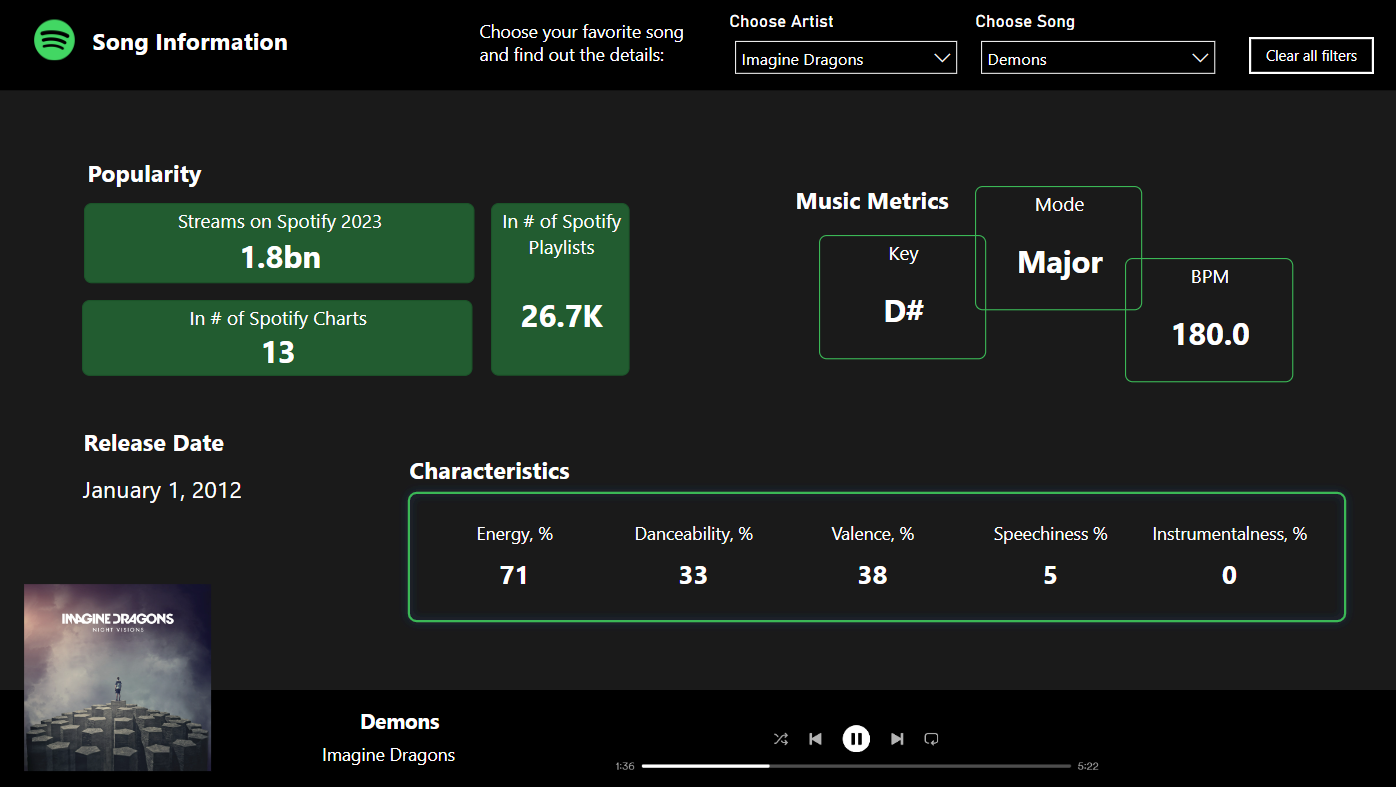Viewport: 1396px width, 787px height.
Task: Toggle the repeat icon
Action: point(931,739)
